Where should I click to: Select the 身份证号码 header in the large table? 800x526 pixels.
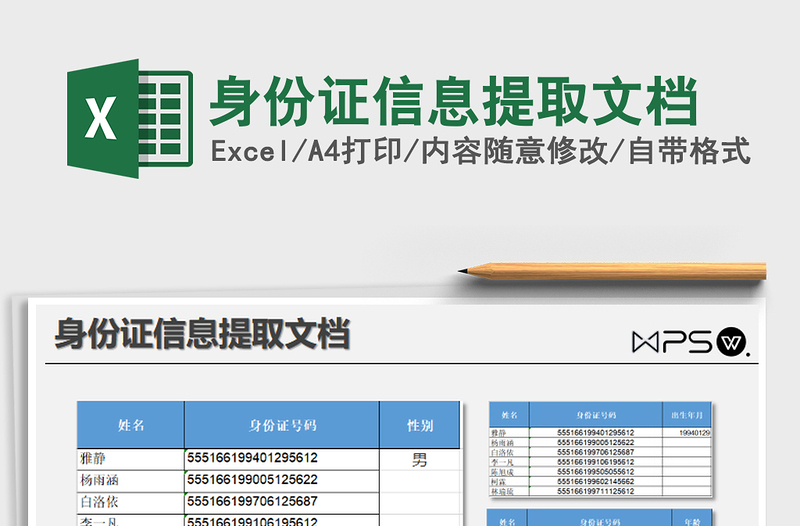(x=282, y=425)
